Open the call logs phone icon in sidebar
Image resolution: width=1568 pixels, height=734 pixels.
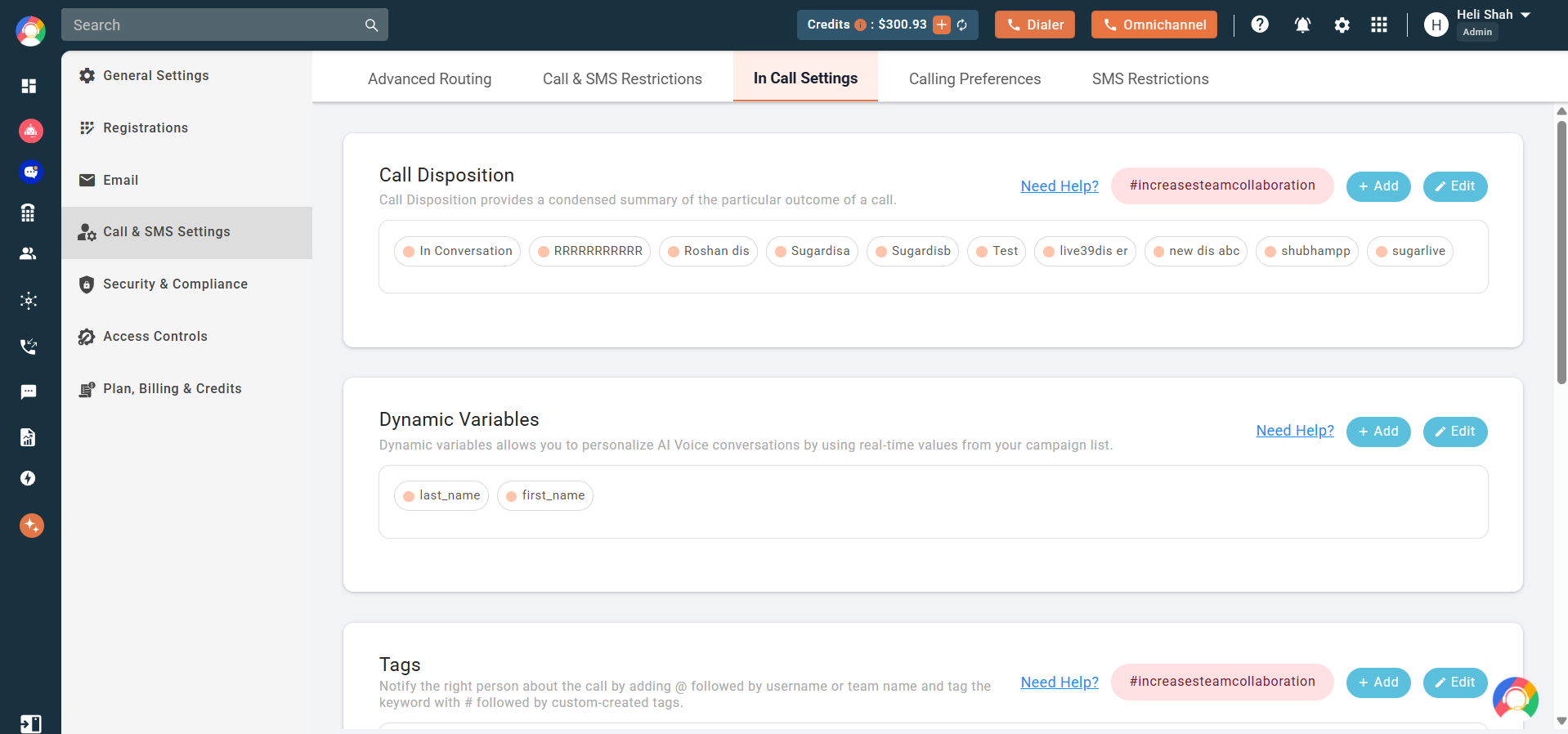(x=29, y=347)
